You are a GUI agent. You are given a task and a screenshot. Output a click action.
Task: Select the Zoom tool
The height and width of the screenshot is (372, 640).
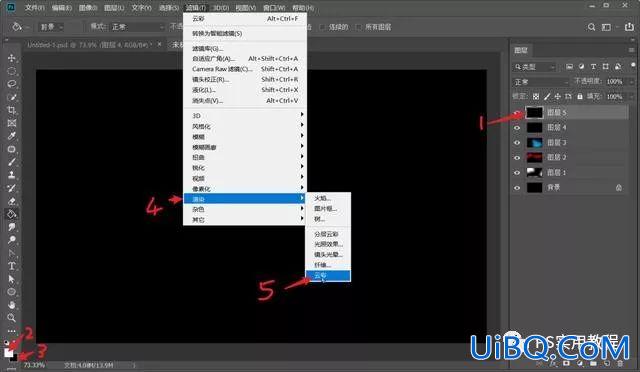click(11, 318)
